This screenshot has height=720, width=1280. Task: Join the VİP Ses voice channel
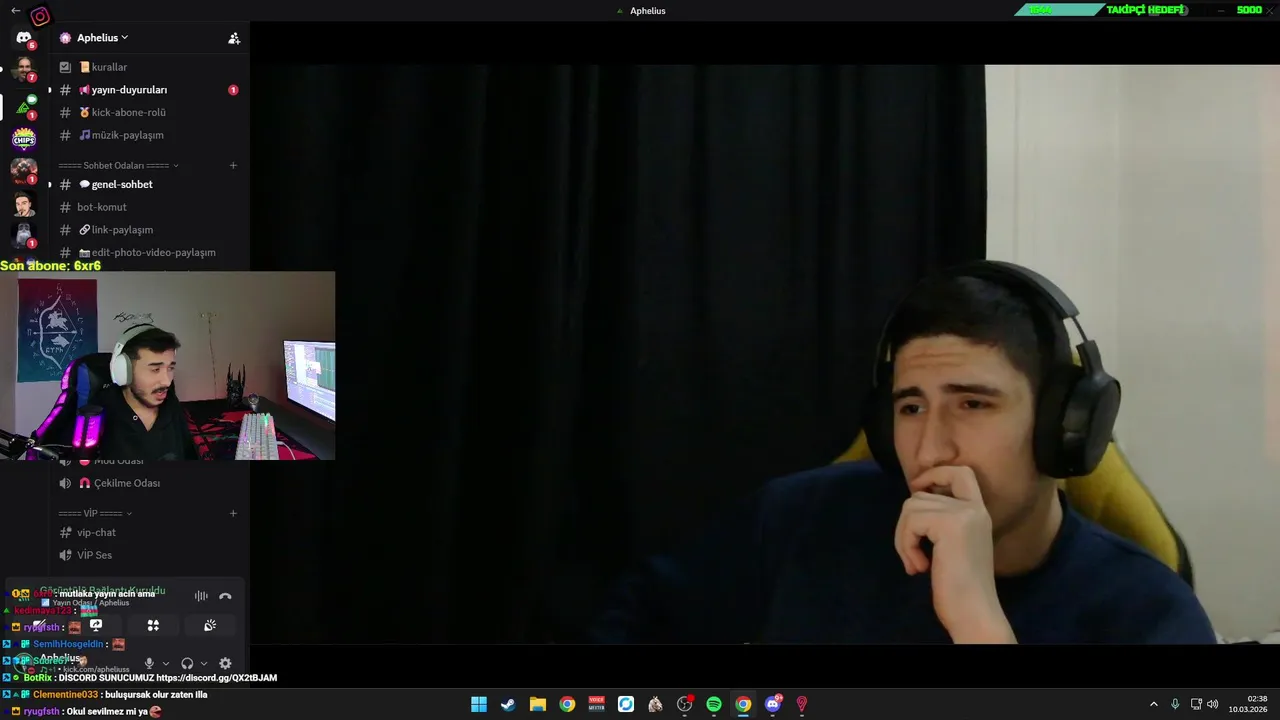click(150, 555)
